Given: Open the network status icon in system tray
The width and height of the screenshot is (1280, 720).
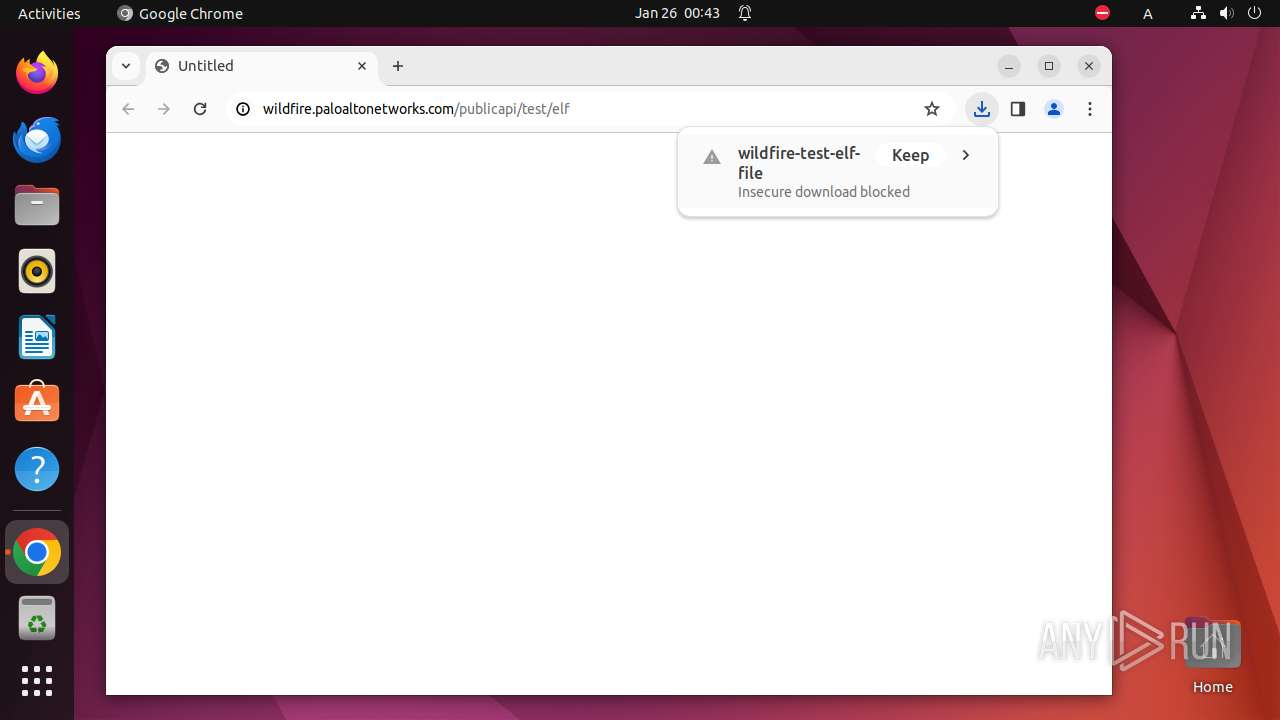Looking at the screenshot, I should 1198,13.
